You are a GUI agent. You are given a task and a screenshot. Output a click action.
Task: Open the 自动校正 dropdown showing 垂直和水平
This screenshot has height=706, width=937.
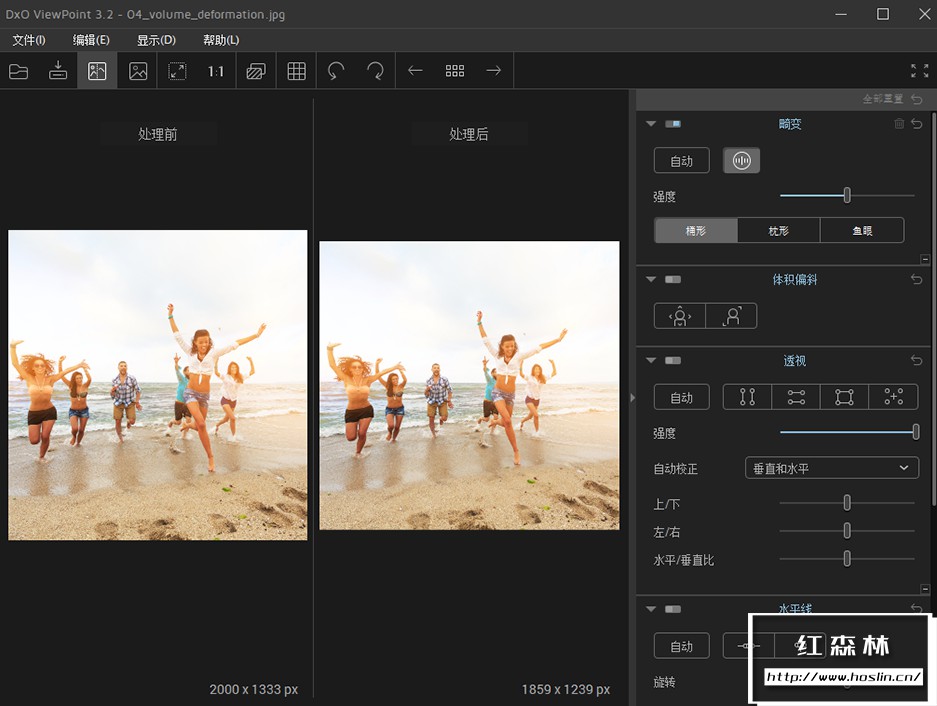point(831,467)
